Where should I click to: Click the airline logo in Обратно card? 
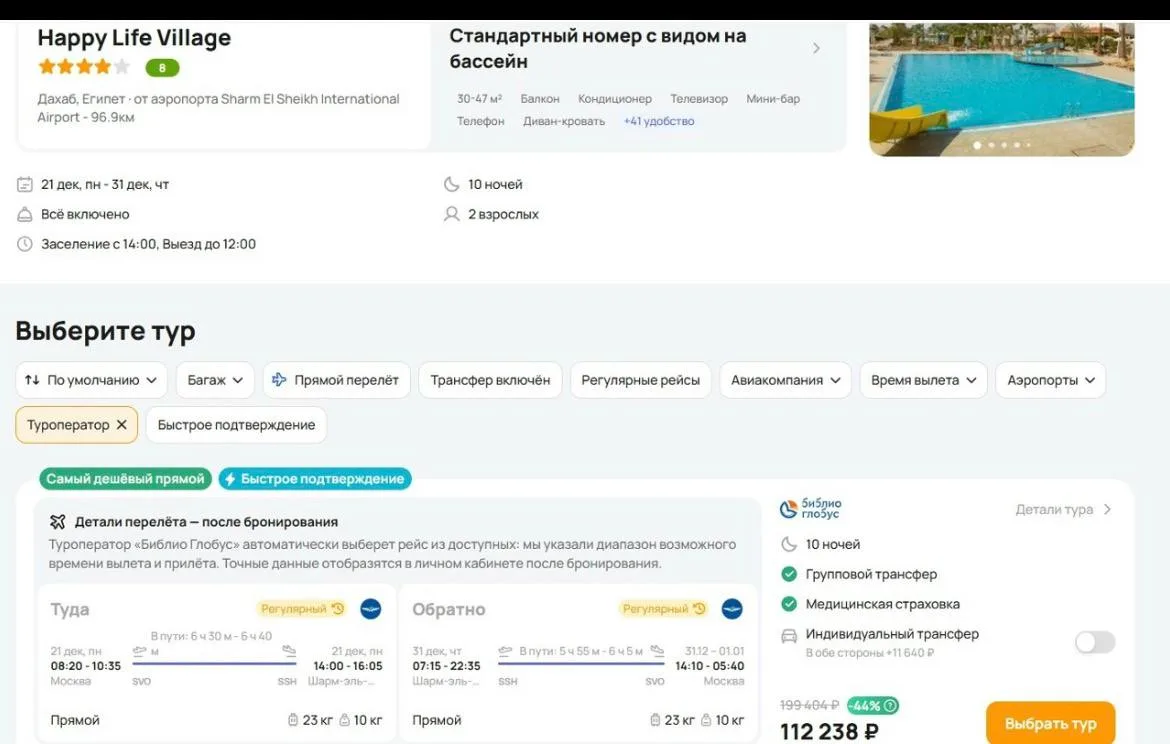click(732, 609)
